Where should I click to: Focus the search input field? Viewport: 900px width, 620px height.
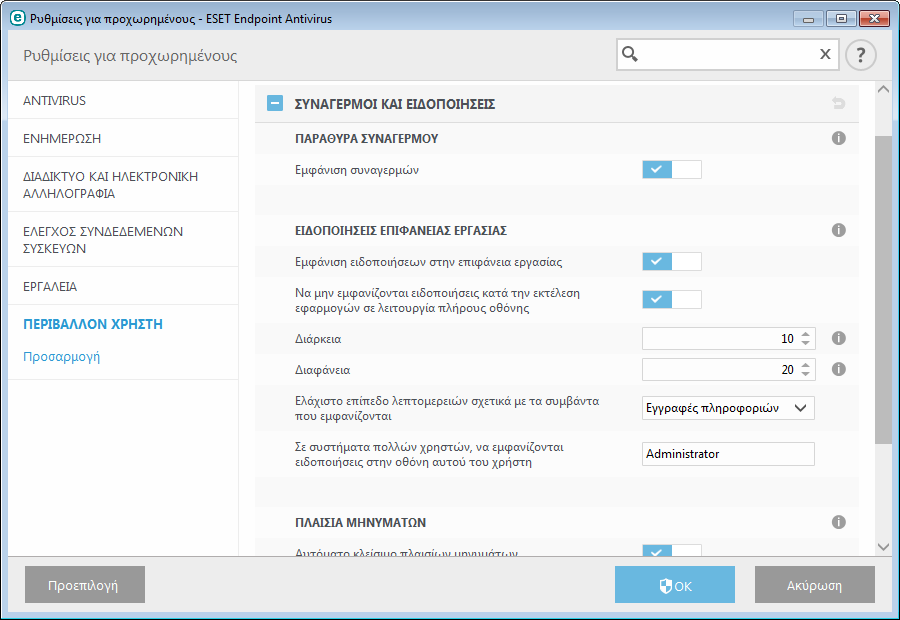(728, 55)
